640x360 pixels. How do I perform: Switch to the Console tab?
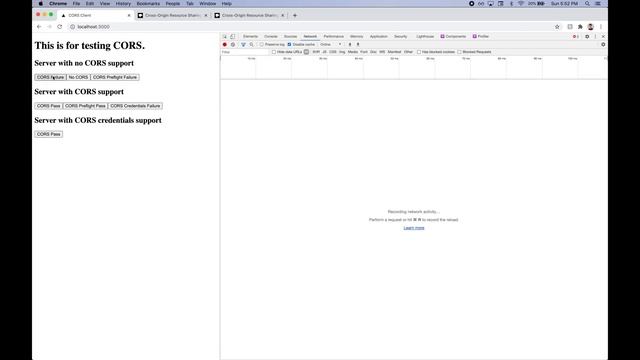(271, 36)
